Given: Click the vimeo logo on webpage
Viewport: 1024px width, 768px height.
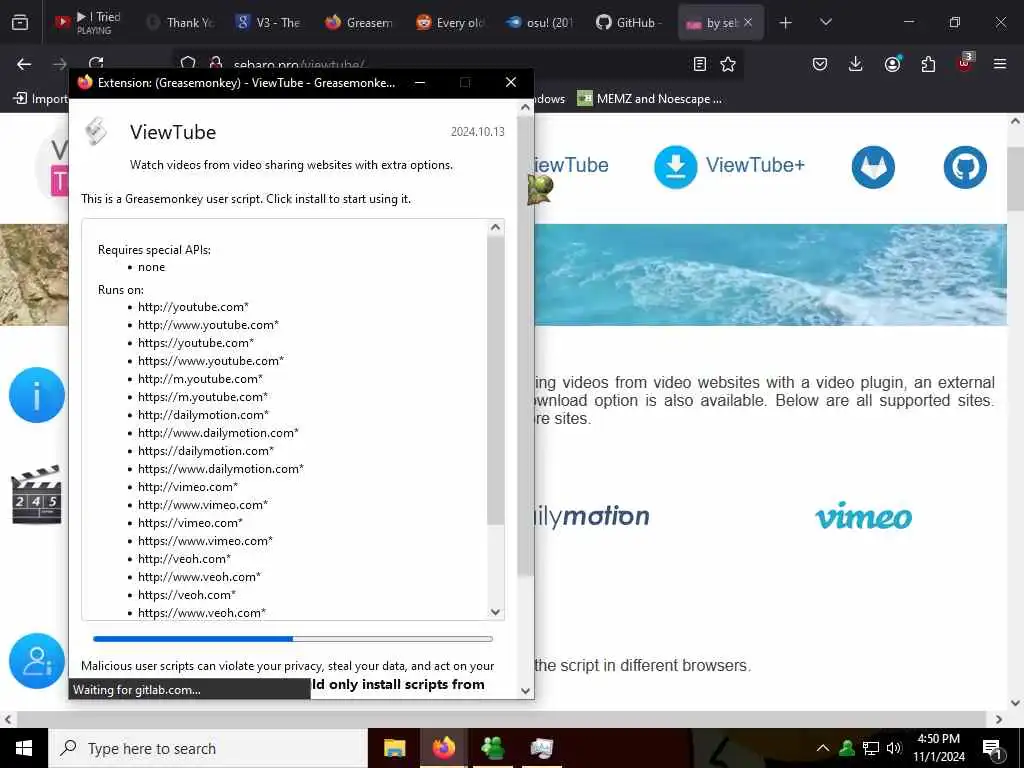Looking at the screenshot, I should tap(863, 516).
